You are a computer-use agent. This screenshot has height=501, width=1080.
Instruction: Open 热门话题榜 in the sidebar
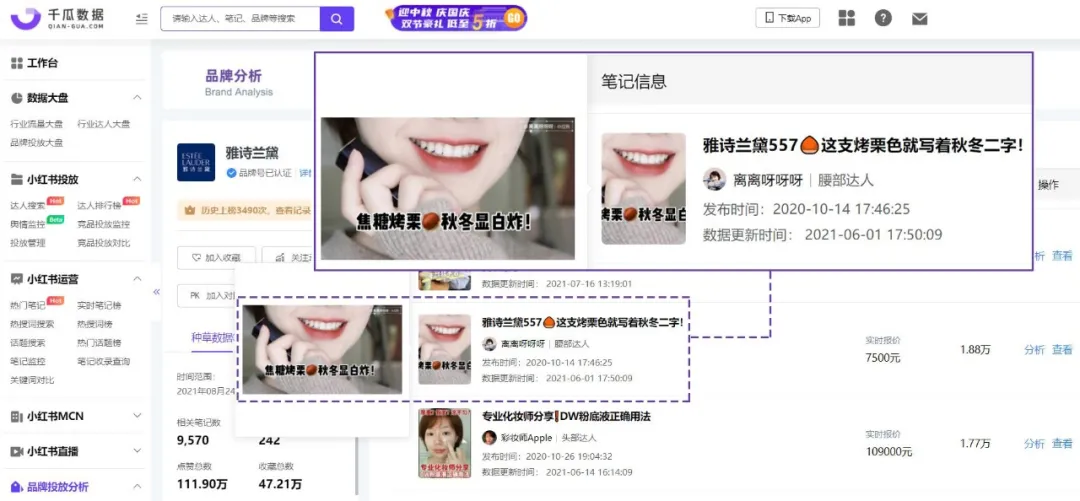(99, 342)
